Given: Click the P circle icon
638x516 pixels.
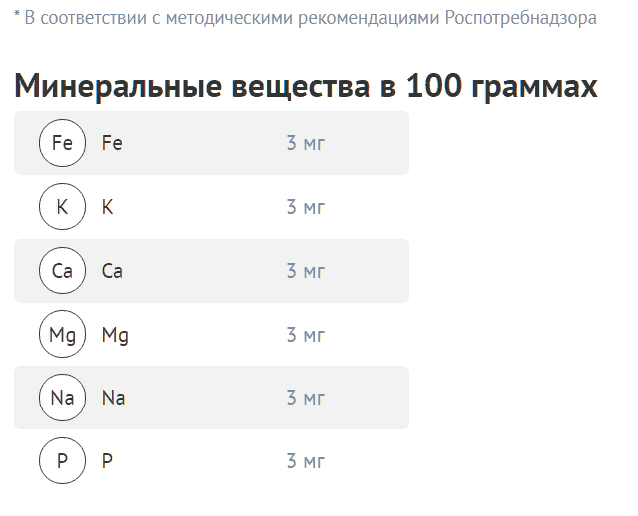Looking at the screenshot, I should tap(62, 462).
